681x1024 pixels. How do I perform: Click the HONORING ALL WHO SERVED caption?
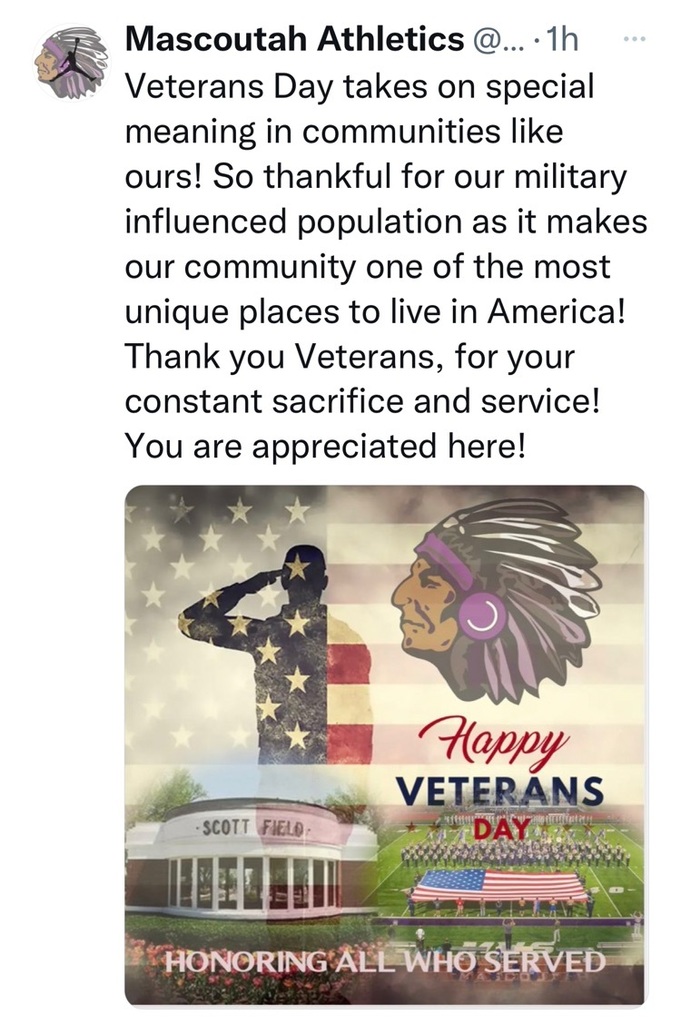385,961
